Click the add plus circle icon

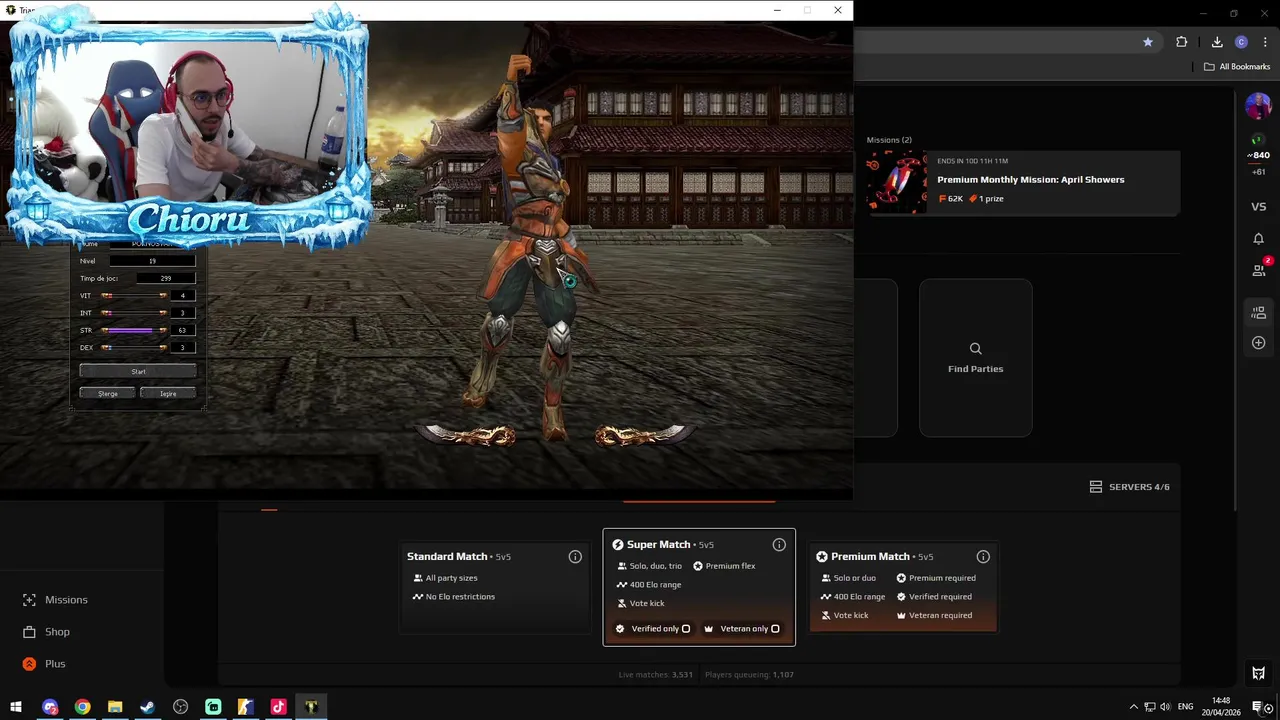point(1259,343)
